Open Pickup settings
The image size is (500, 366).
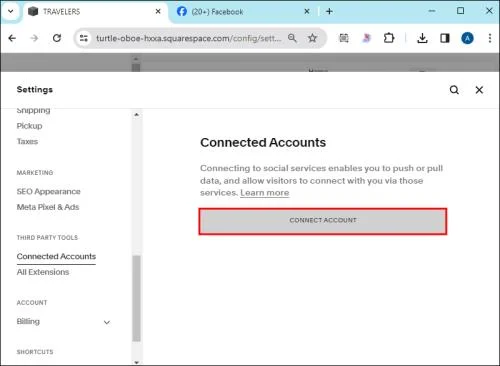(x=29, y=126)
